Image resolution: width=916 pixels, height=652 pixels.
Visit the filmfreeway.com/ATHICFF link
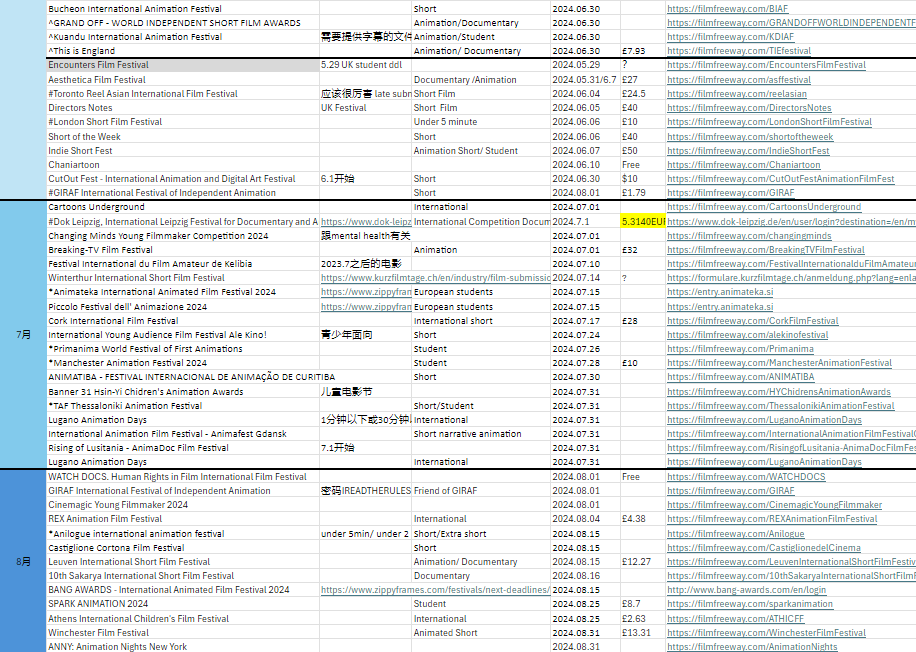pos(735,619)
